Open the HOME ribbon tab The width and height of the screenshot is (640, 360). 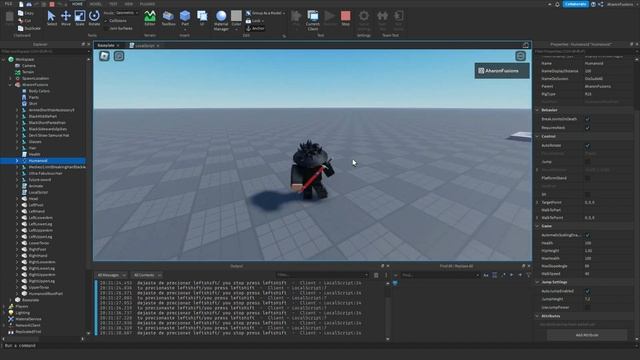[x=77, y=4]
